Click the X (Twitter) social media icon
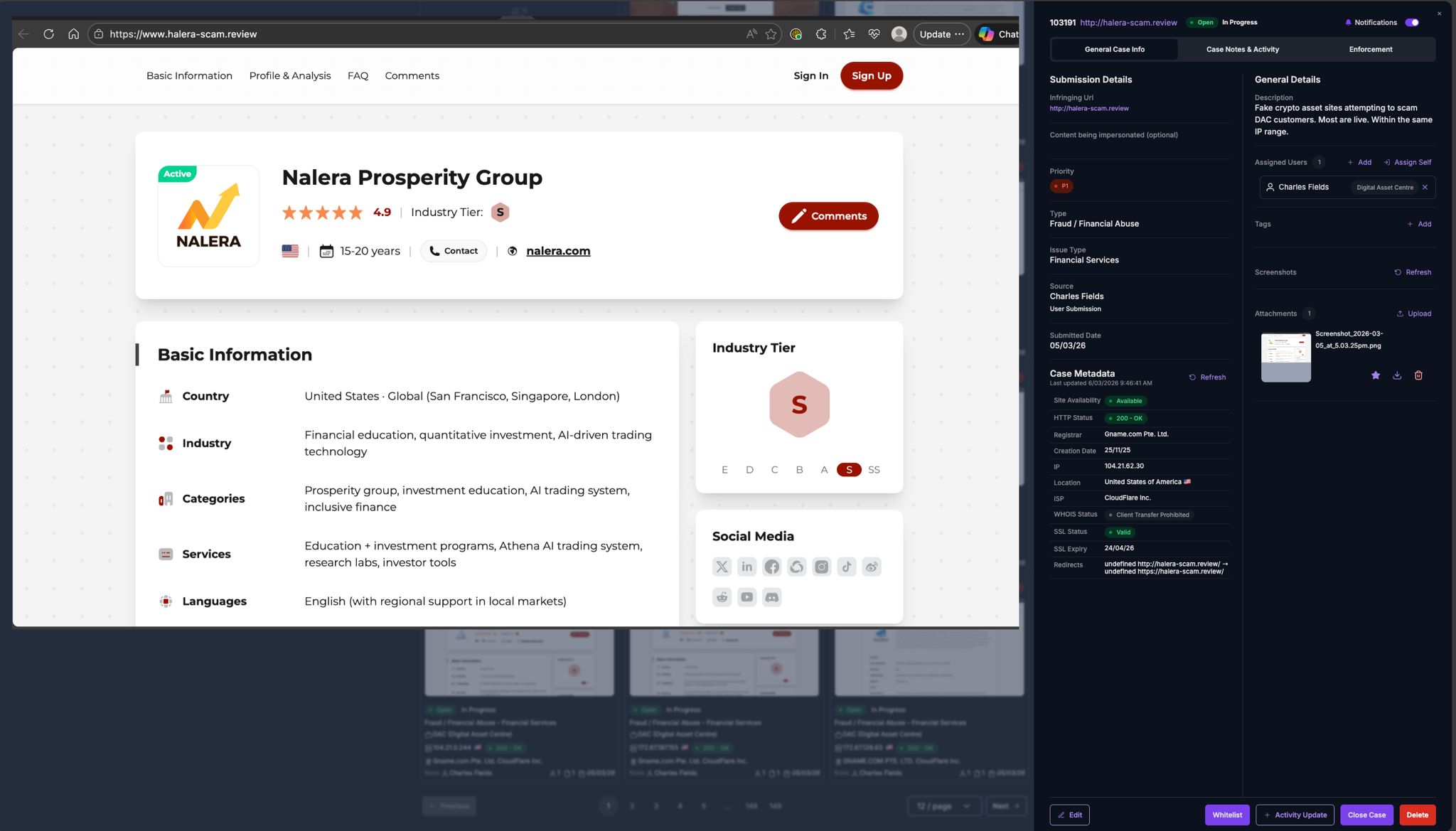Viewport: 1456px width, 831px height. 722,567
